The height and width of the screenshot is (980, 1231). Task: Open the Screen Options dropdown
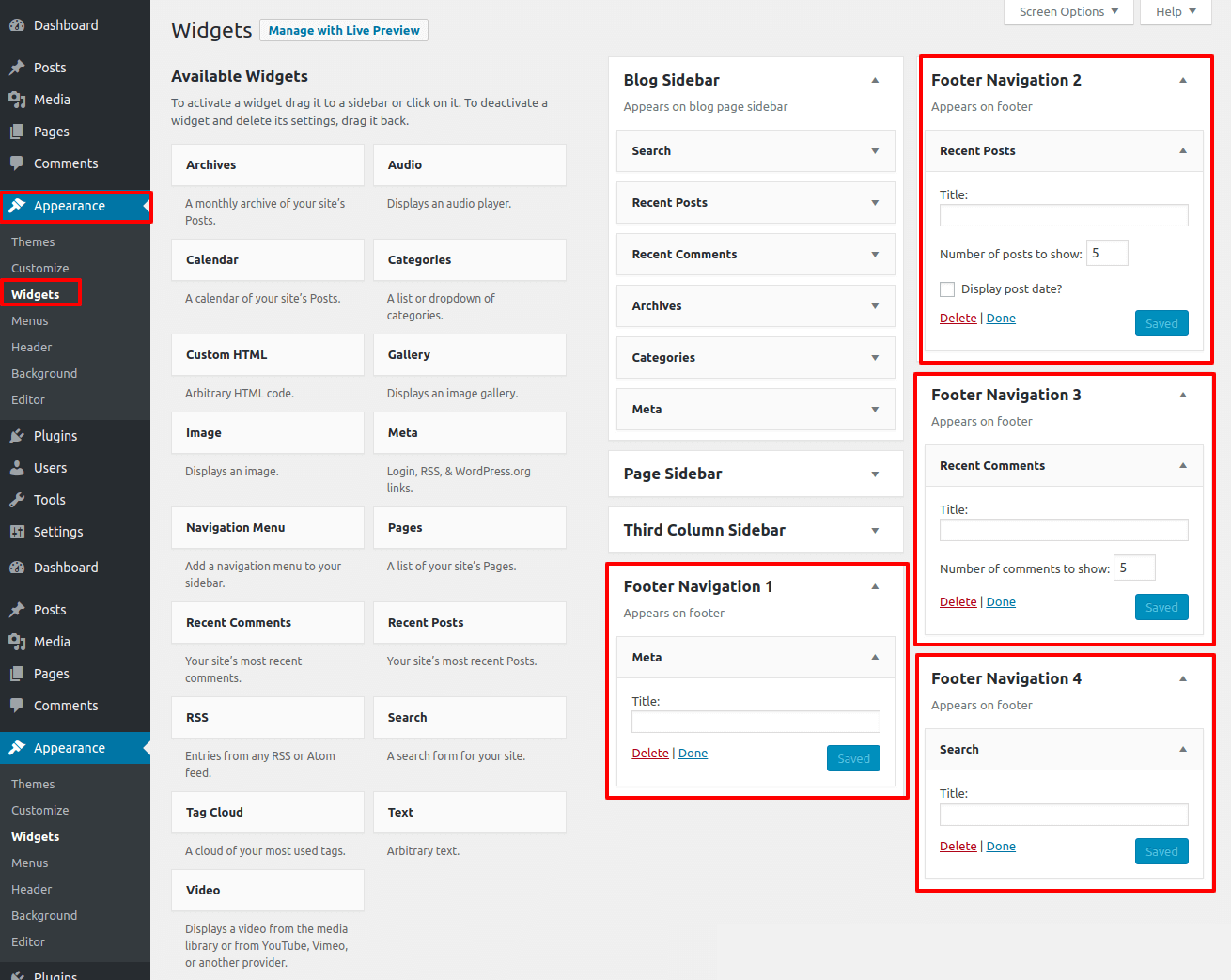(1068, 12)
